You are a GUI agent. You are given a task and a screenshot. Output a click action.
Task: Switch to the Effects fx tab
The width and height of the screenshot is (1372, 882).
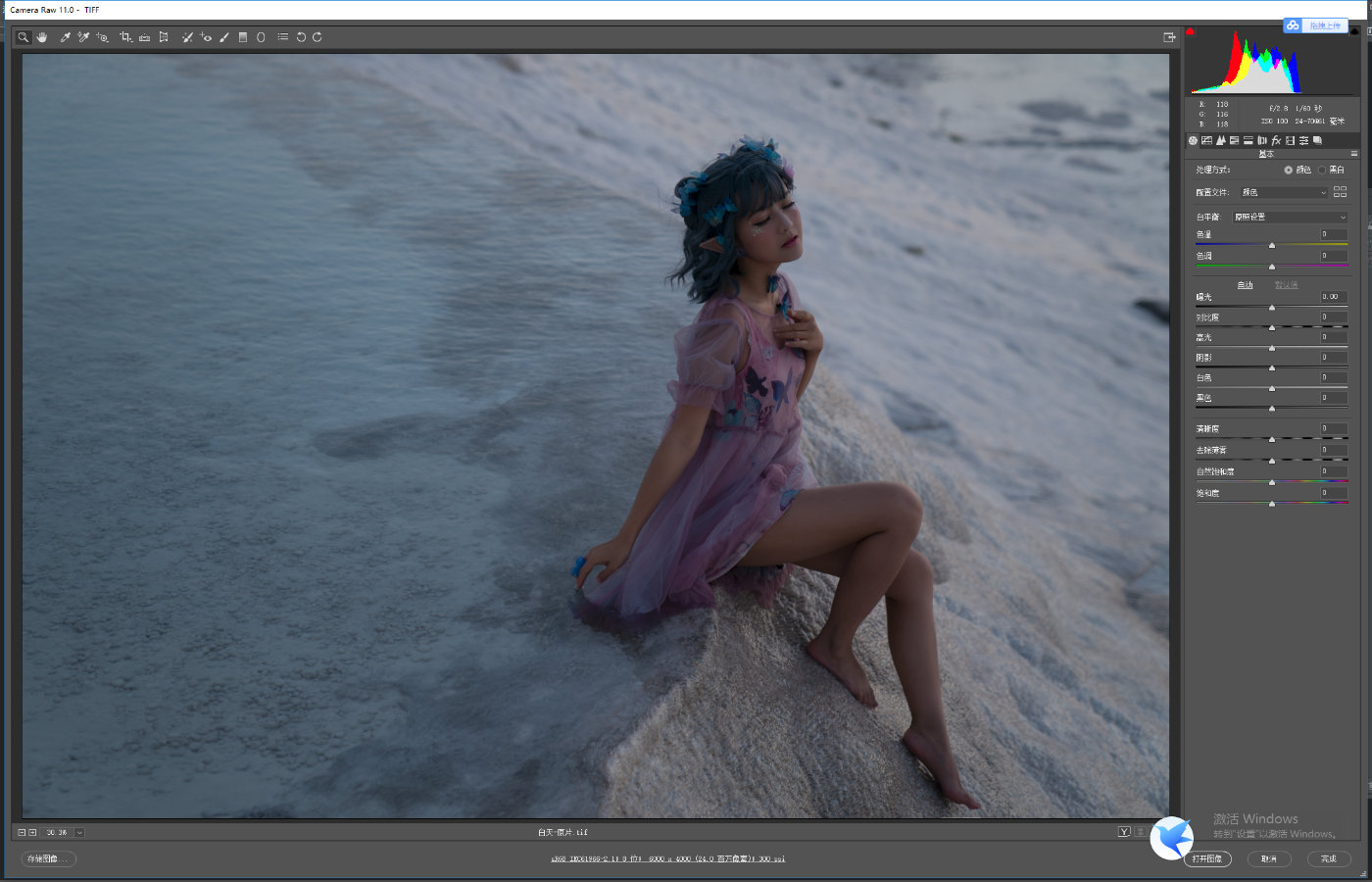pyautogui.click(x=1276, y=141)
